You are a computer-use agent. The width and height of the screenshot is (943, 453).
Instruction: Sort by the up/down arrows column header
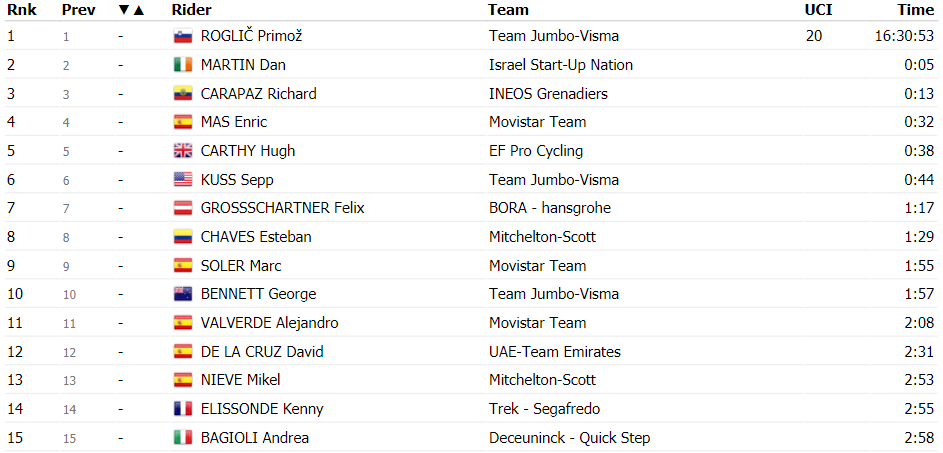coord(132,10)
